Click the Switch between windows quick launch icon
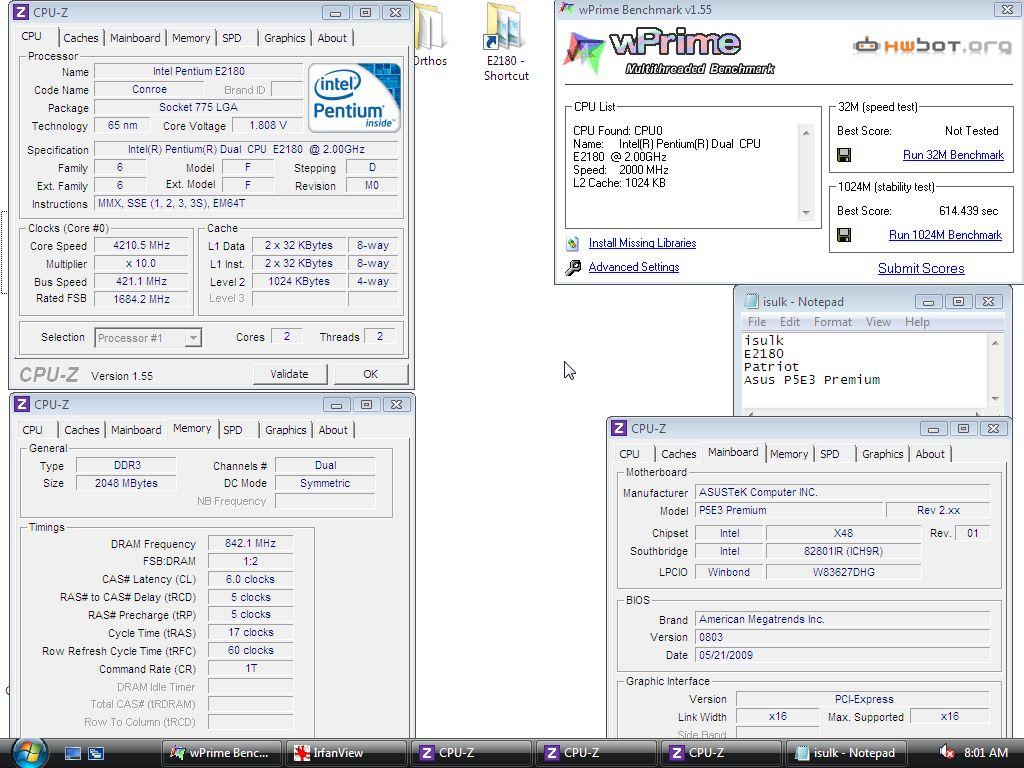1024x768 pixels. 95,754
